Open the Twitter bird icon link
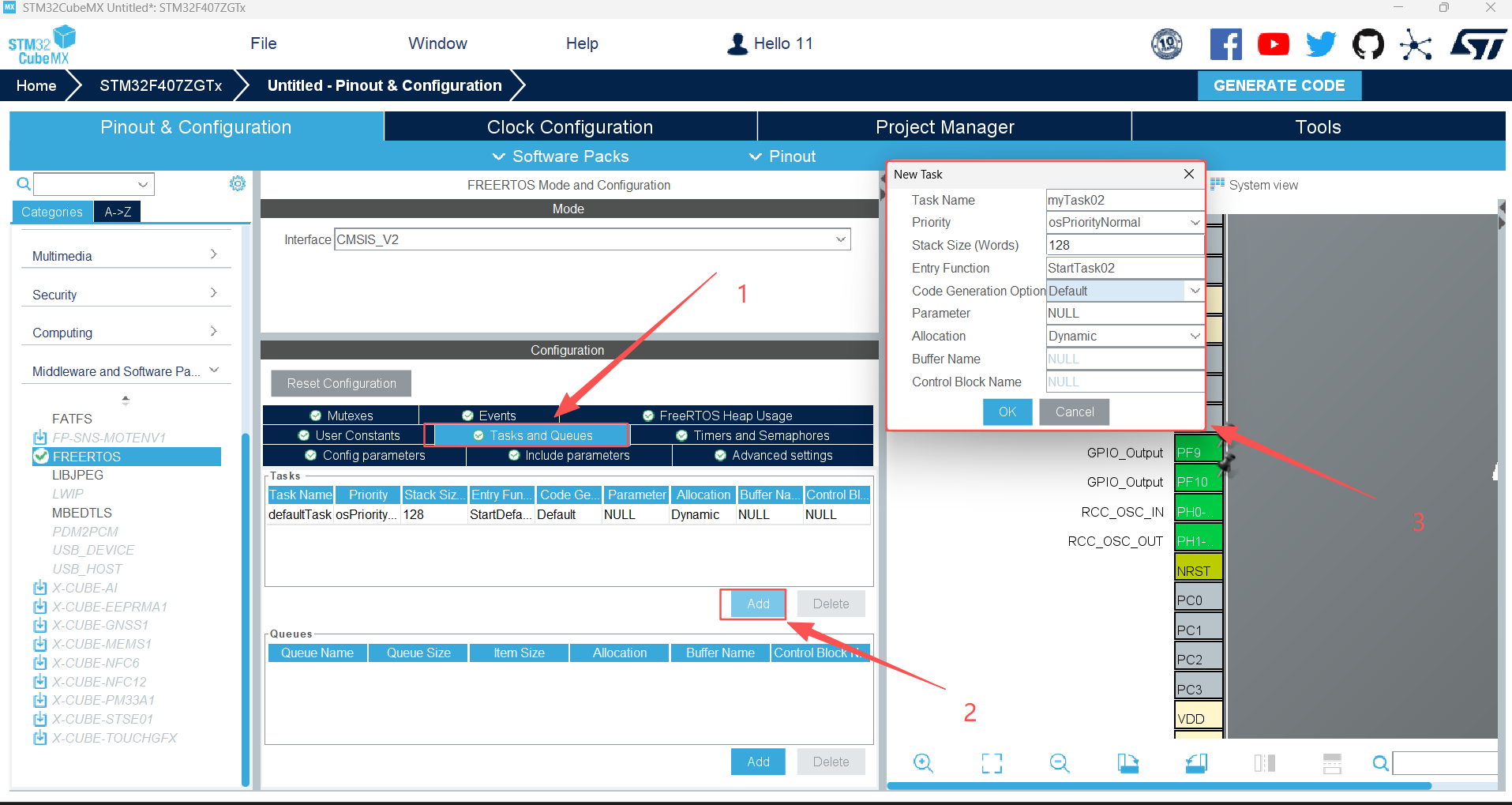Image resolution: width=1512 pixels, height=805 pixels. click(1321, 44)
